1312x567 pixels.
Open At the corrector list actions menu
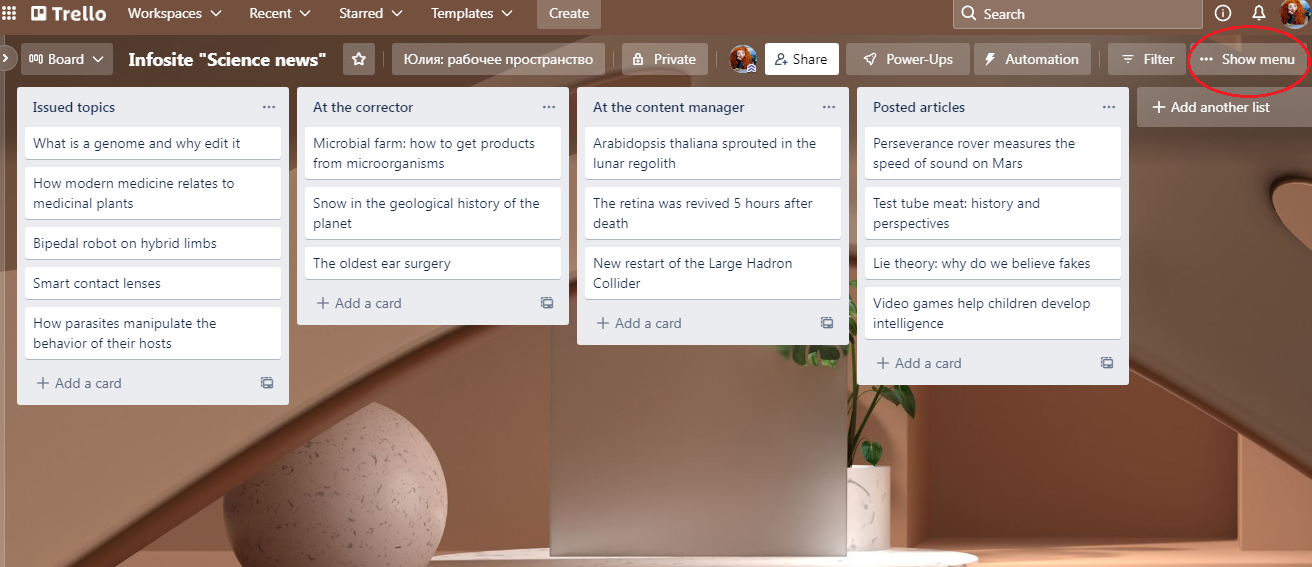[549, 107]
